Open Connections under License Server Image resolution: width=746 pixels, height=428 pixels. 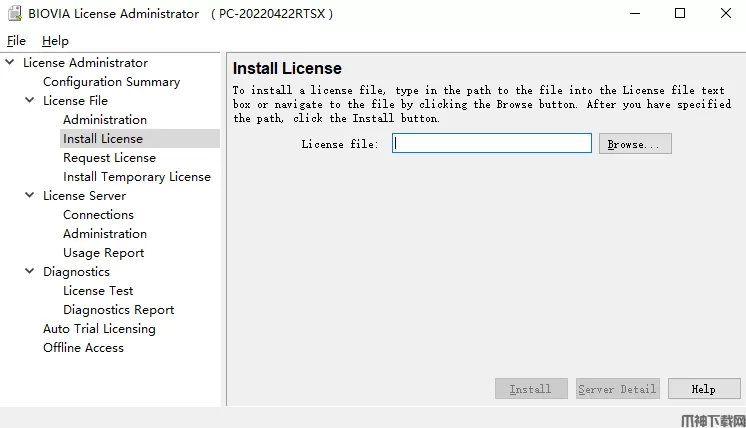point(98,215)
